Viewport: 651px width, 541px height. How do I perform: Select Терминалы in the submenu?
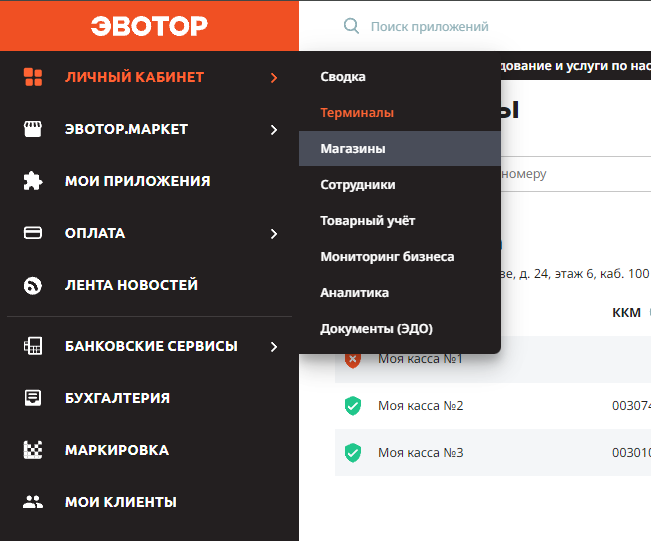click(357, 113)
